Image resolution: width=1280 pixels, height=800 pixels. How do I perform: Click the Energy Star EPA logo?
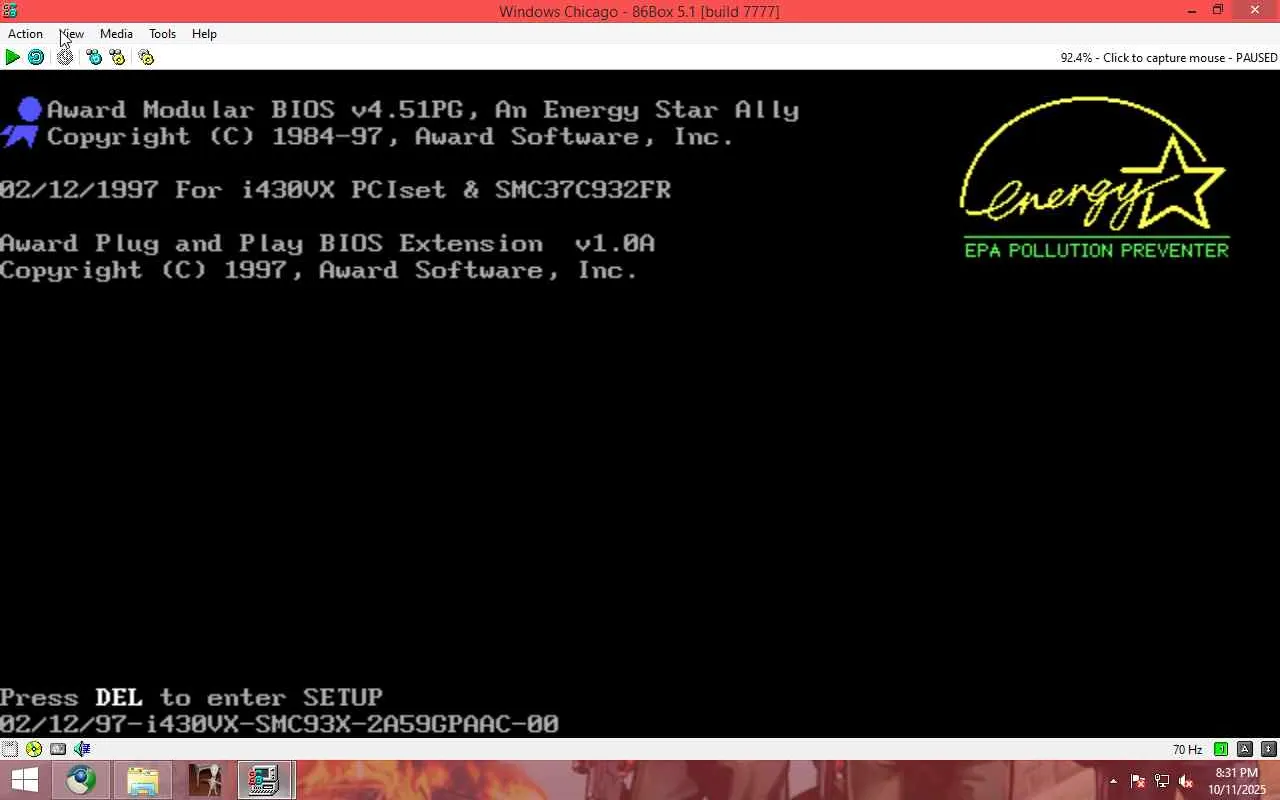coord(1095,178)
